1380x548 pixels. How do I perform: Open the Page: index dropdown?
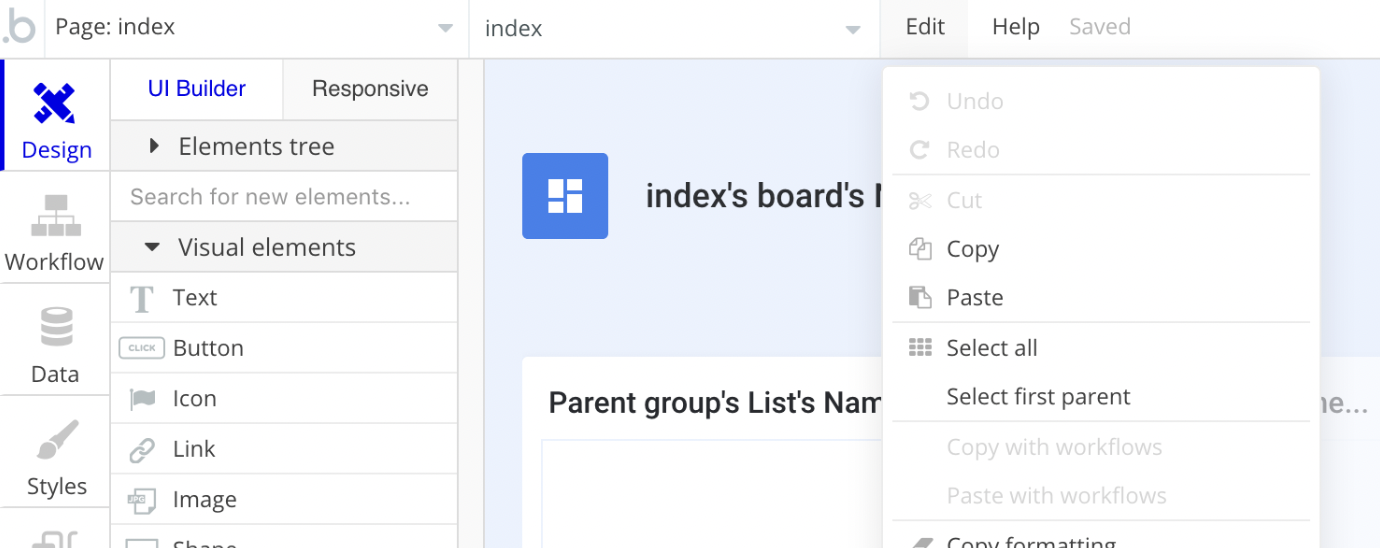(x=255, y=28)
